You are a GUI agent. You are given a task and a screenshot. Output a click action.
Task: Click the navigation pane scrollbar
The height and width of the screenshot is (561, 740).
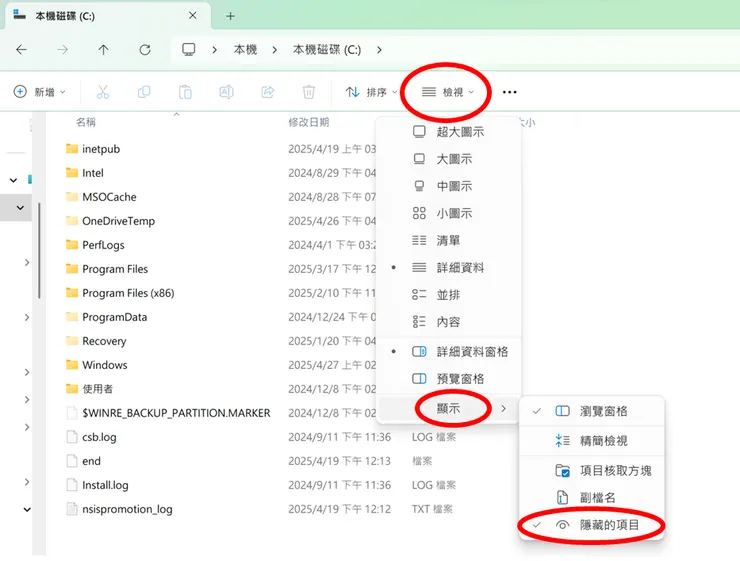39,250
